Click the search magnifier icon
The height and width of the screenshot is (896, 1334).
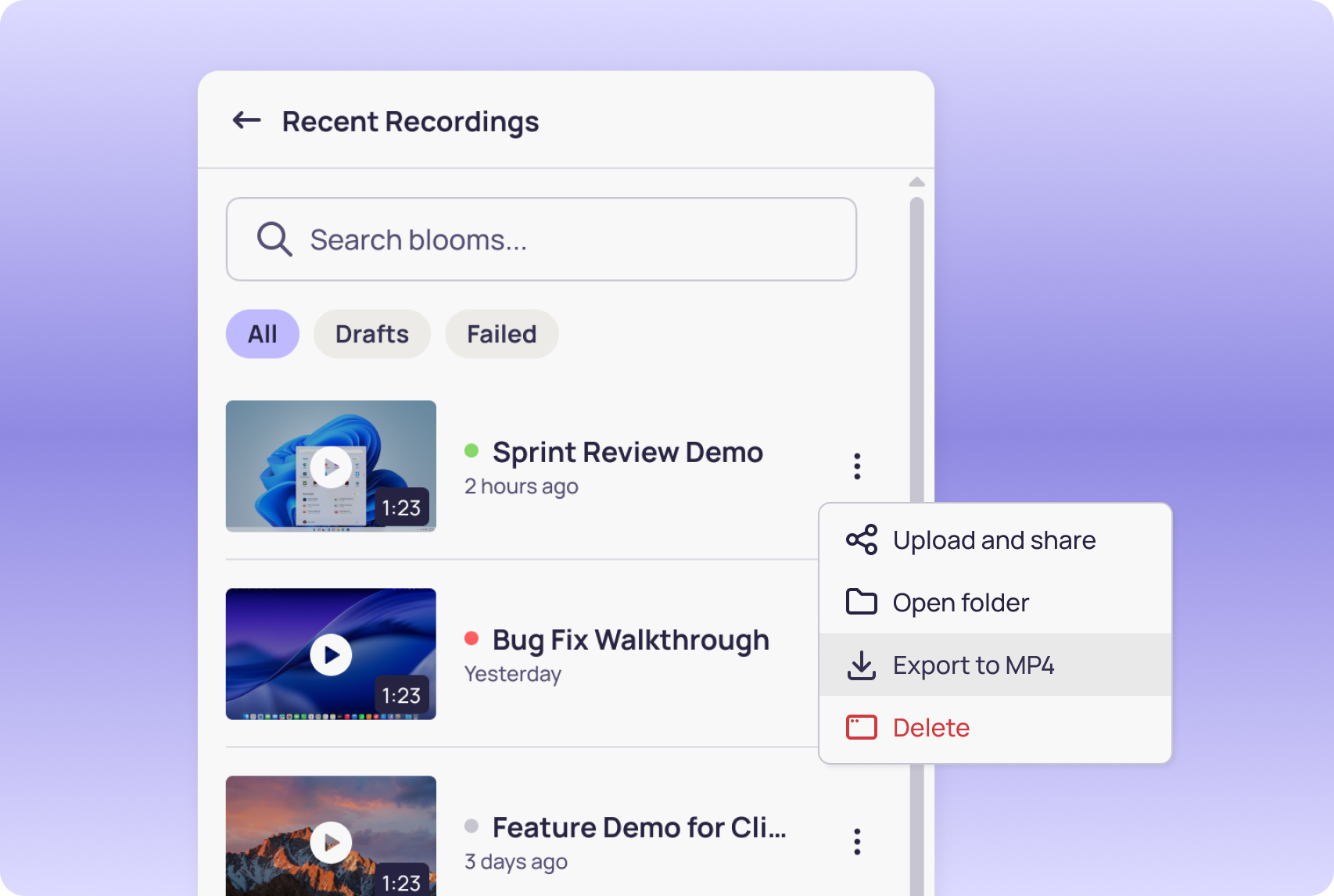point(273,239)
